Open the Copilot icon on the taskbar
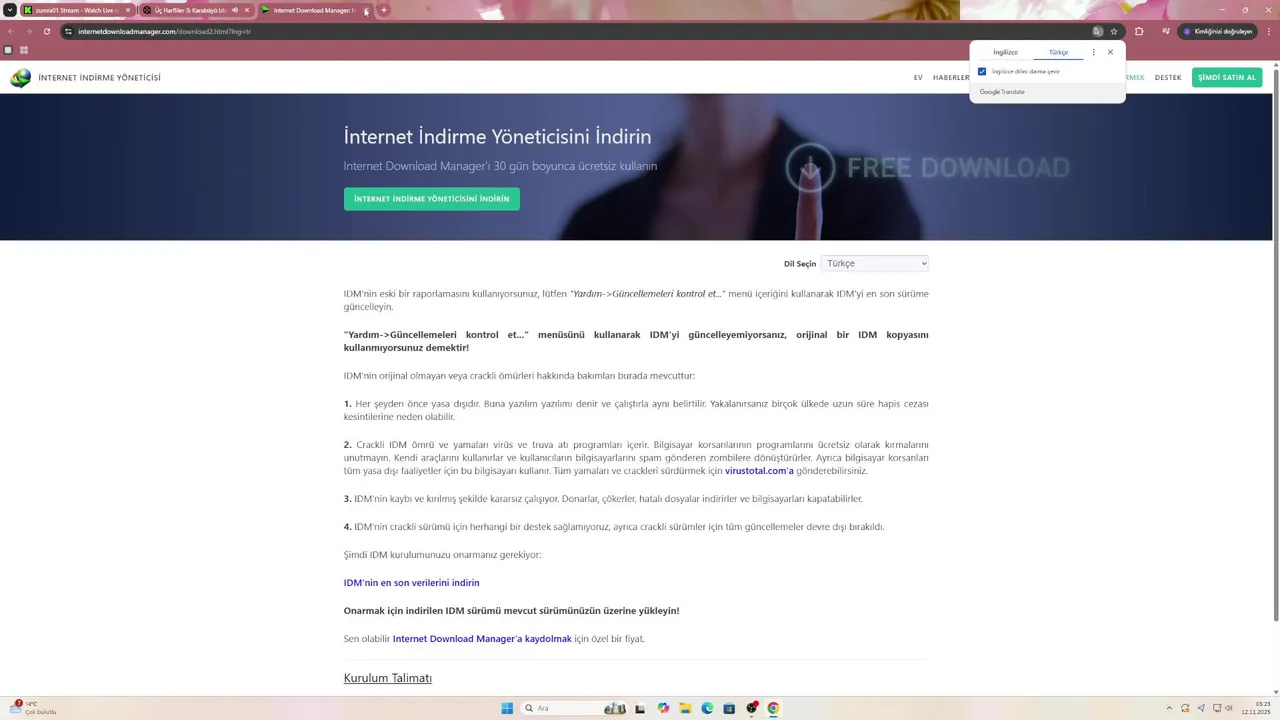Screen dimensions: 1280x720 coord(663,708)
